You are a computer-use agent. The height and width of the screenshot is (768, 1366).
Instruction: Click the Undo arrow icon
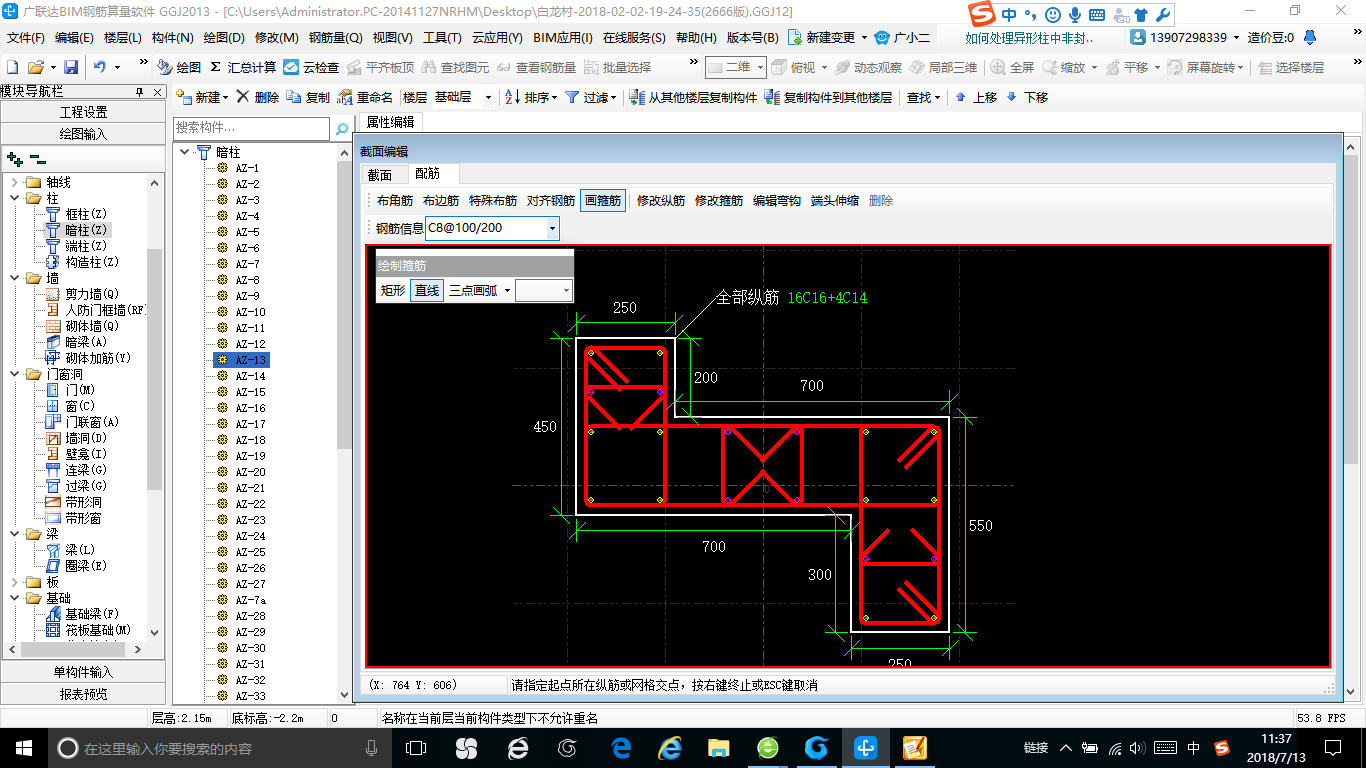coord(100,67)
